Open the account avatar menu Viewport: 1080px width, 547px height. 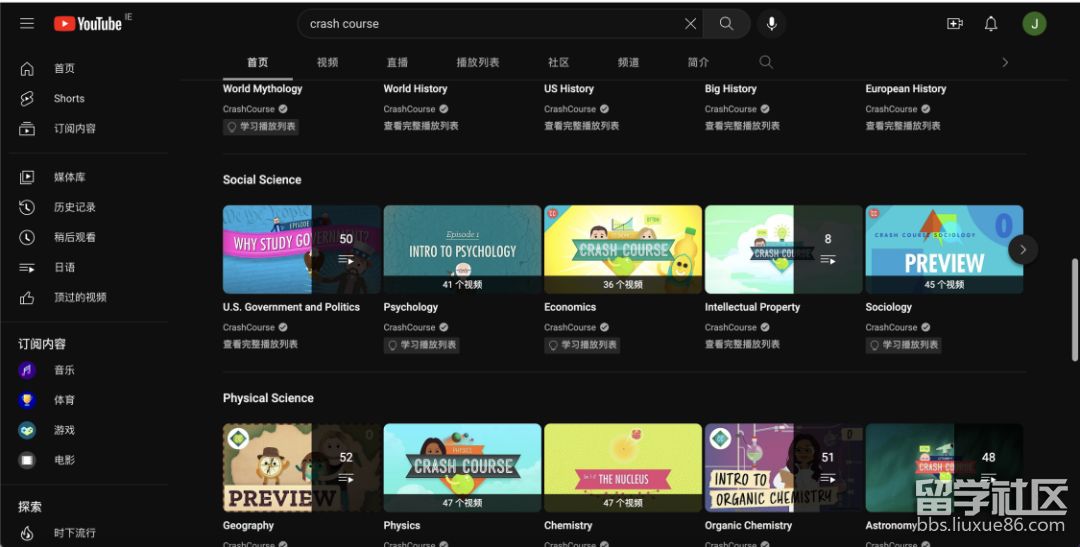(1034, 24)
